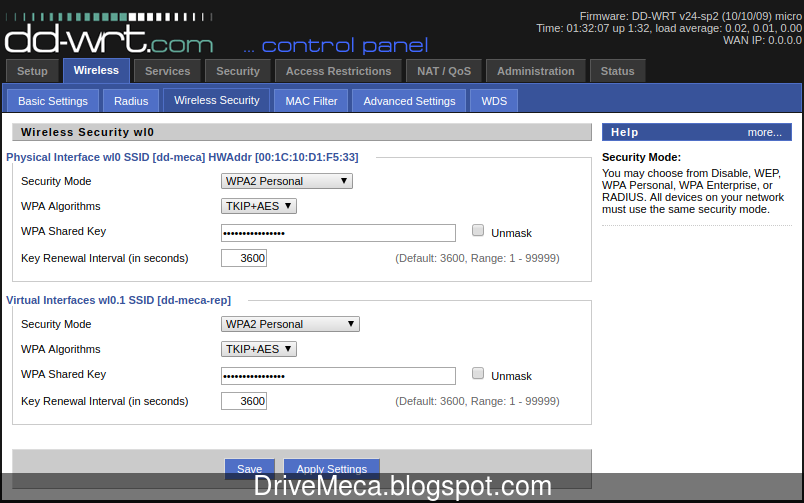
Task: Open wl0.1 Security Mode dropdown
Action: click(290, 324)
